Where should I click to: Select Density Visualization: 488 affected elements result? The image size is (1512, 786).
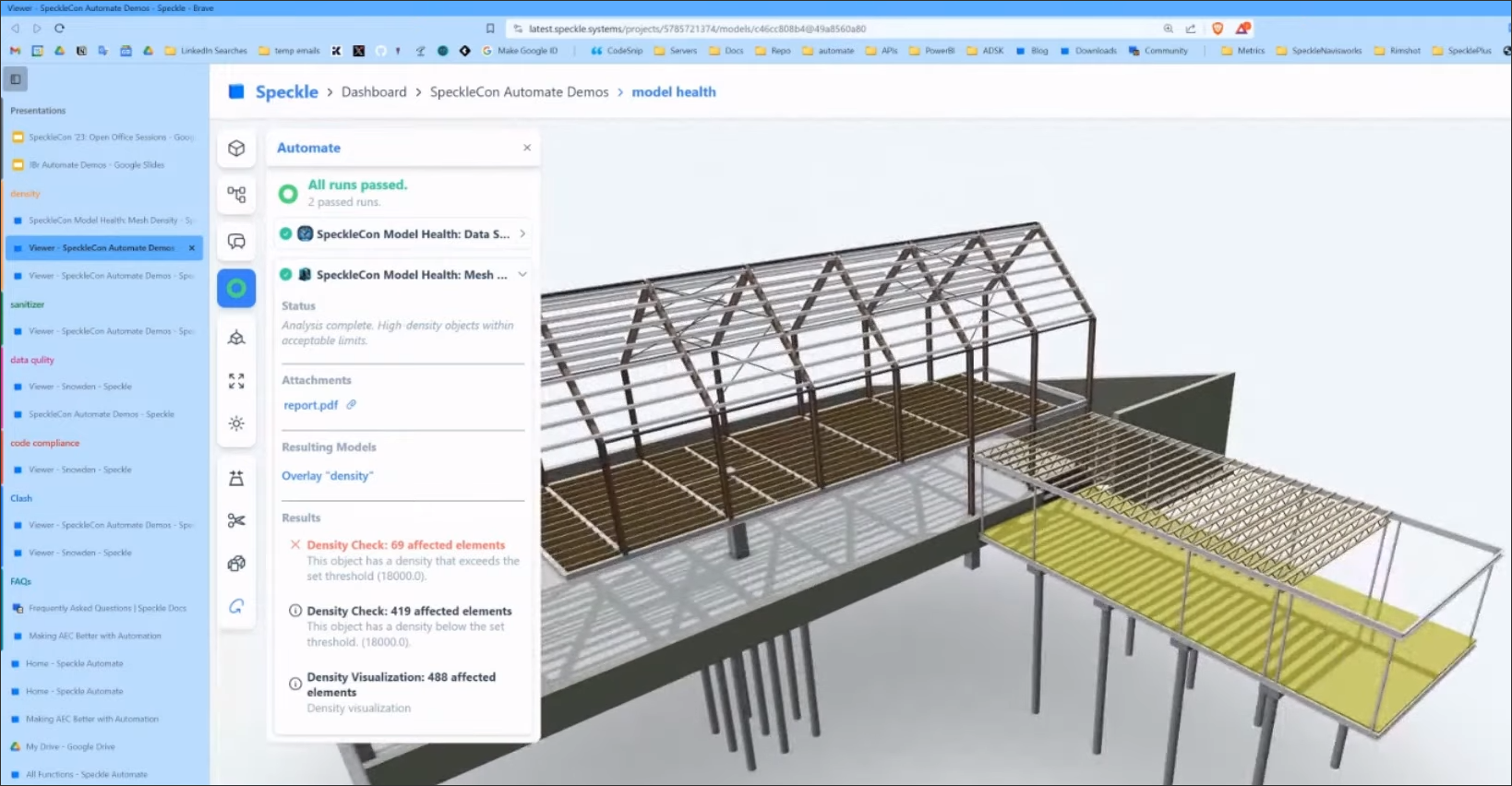[405, 692]
